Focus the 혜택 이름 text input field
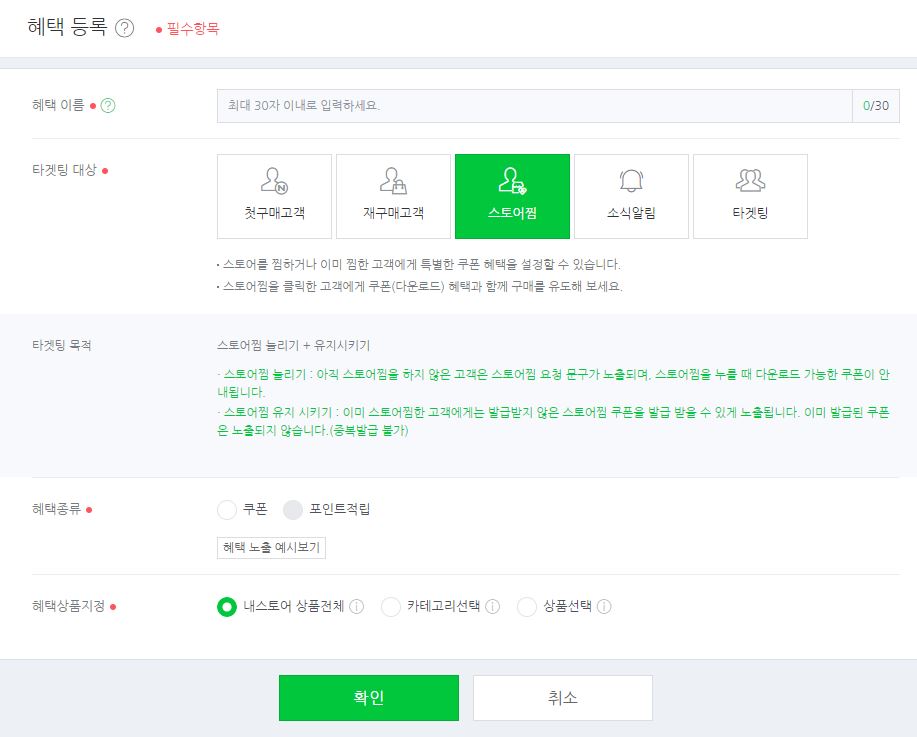Viewport: 917px width, 737px height. tap(535, 106)
